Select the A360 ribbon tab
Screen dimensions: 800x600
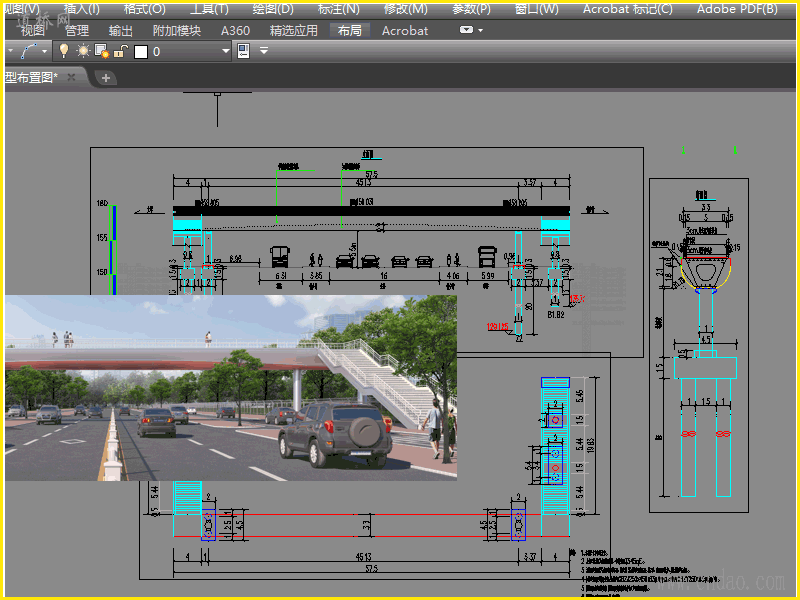pos(235,30)
